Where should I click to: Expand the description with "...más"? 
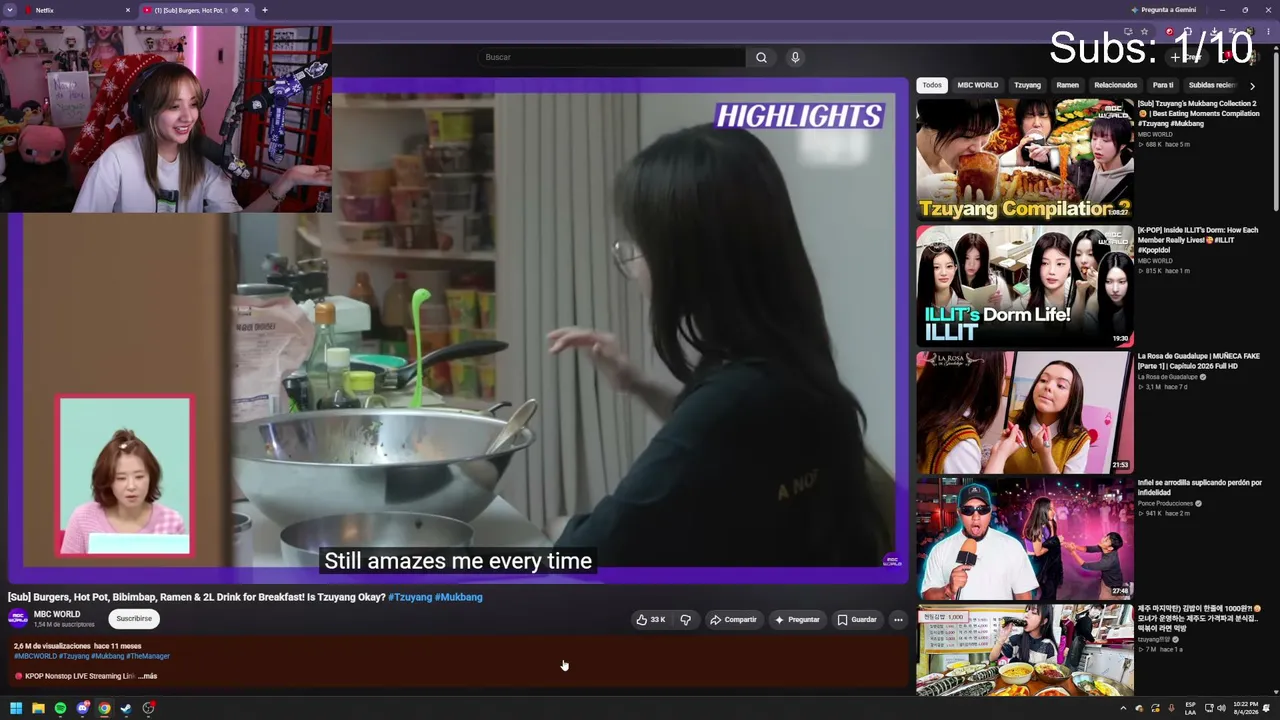point(147,676)
